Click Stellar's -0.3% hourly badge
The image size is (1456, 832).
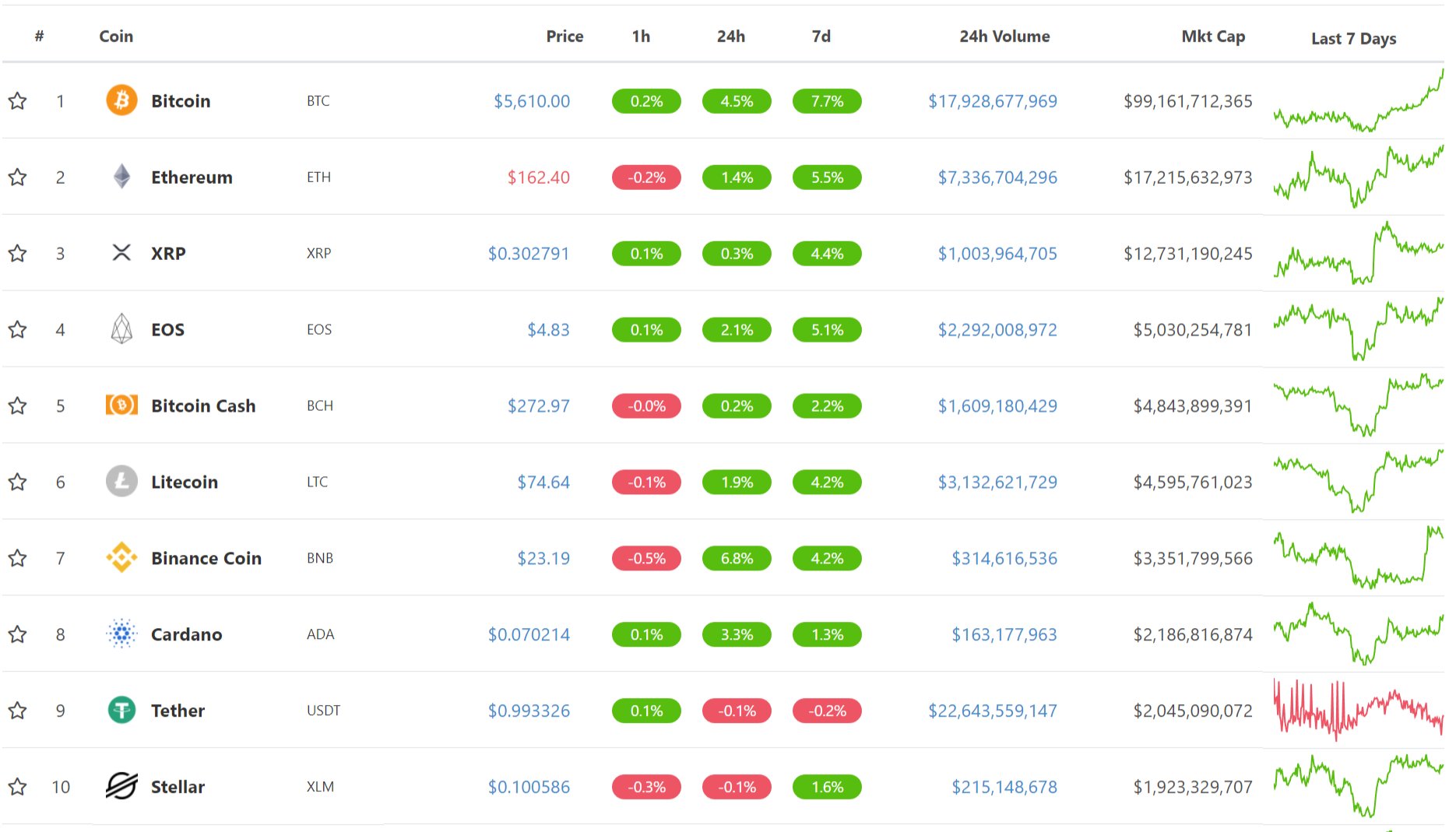point(646,787)
